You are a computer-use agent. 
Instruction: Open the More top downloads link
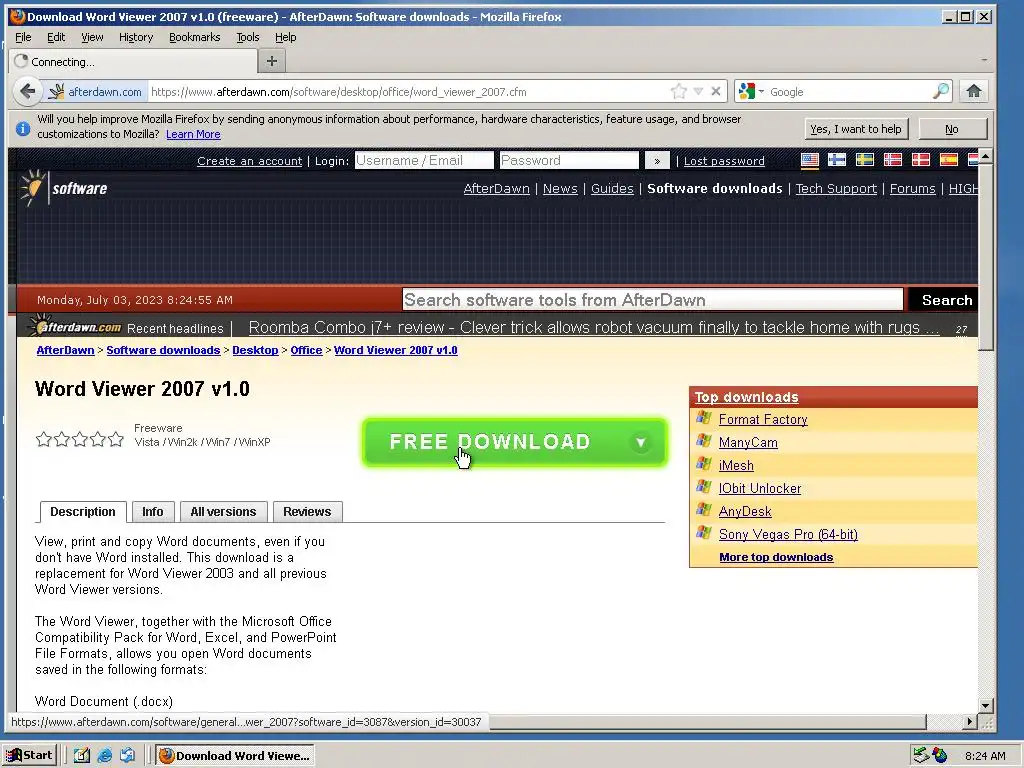tap(776, 557)
